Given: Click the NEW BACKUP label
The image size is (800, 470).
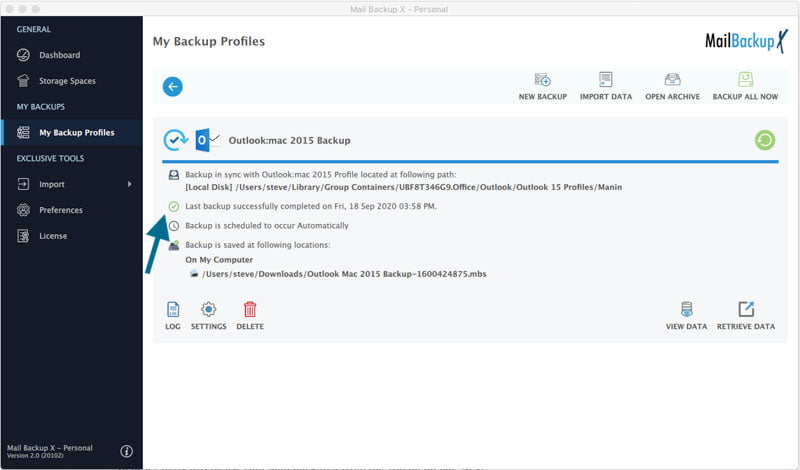Looking at the screenshot, I should pos(543,96).
